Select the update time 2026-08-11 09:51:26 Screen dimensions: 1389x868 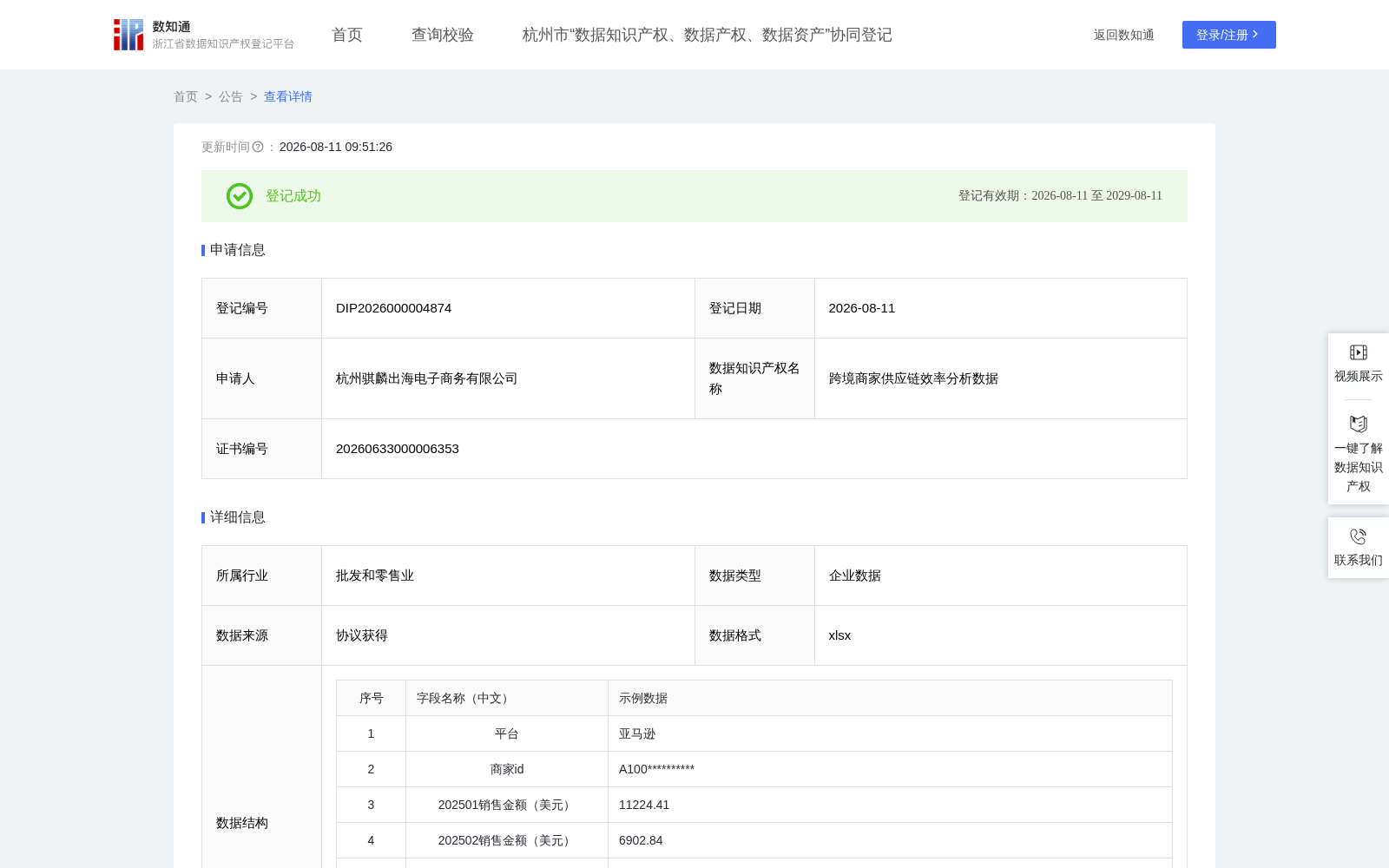(336, 147)
